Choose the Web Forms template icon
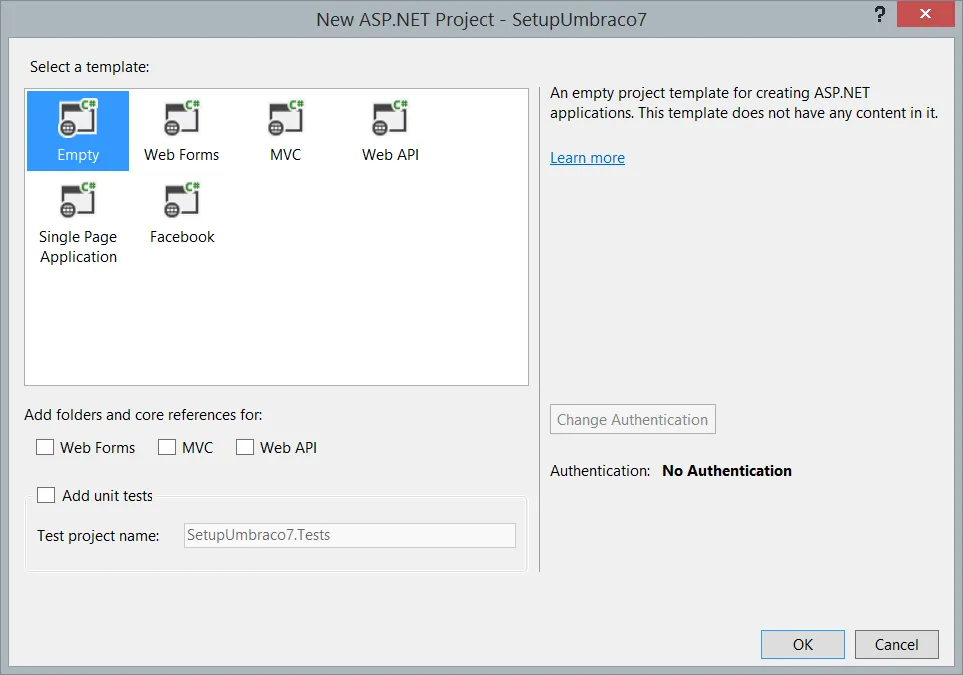Viewport: 963px width, 675px height. [181, 121]
